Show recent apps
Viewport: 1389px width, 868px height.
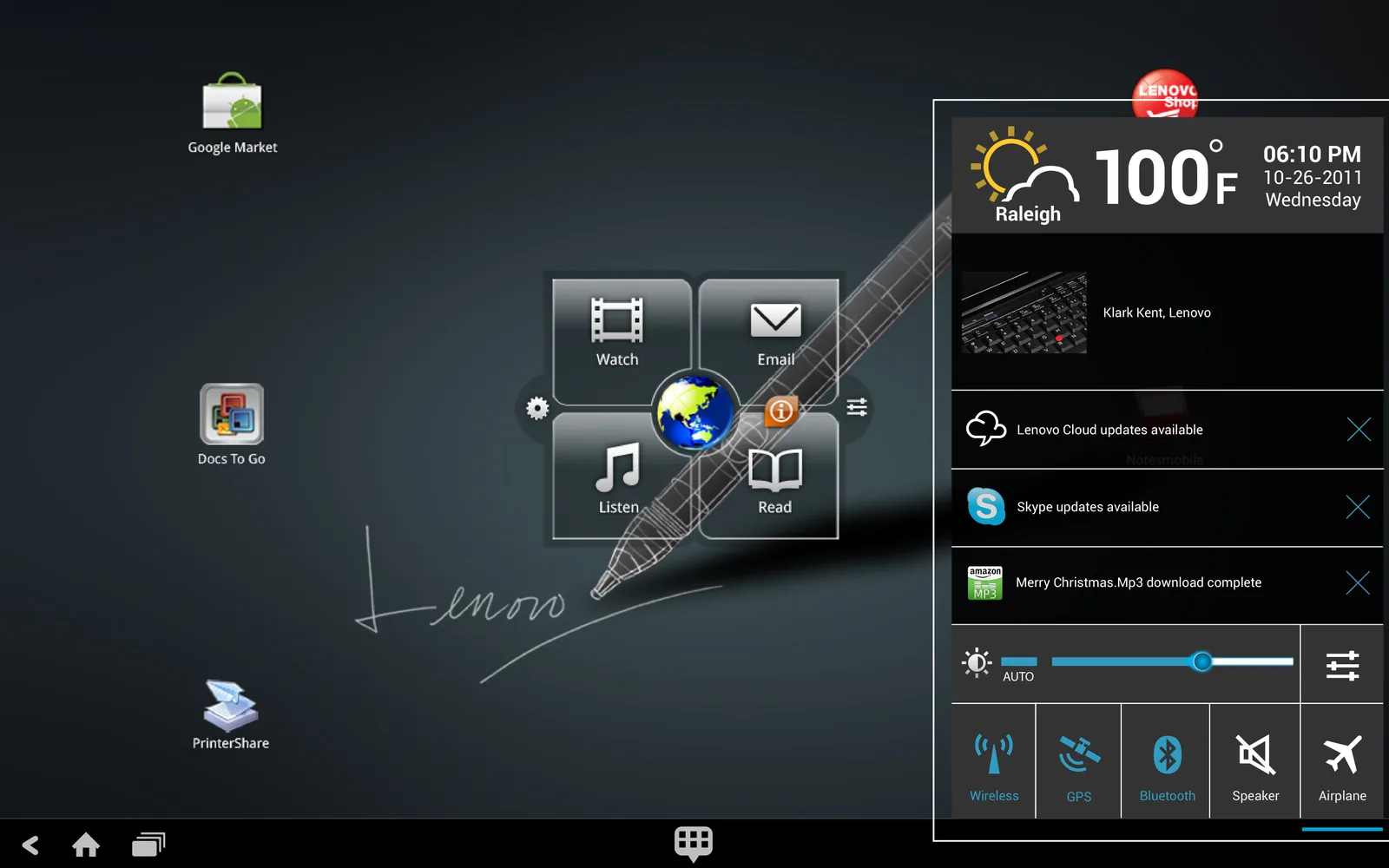tap(148, 845)
